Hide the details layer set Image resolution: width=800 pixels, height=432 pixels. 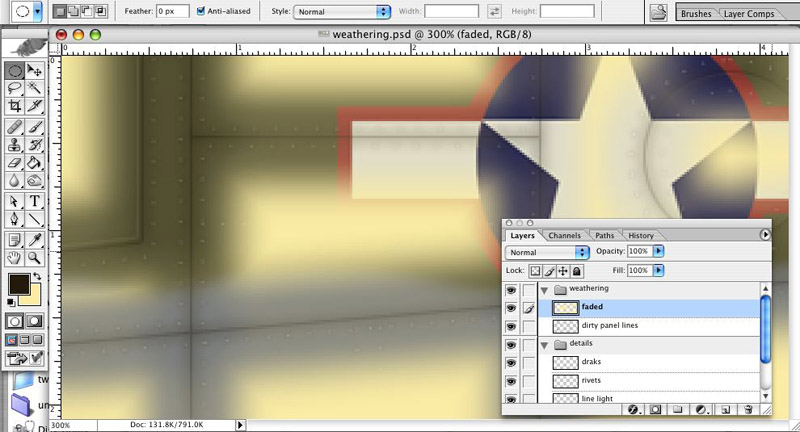[x=511, y=345]
